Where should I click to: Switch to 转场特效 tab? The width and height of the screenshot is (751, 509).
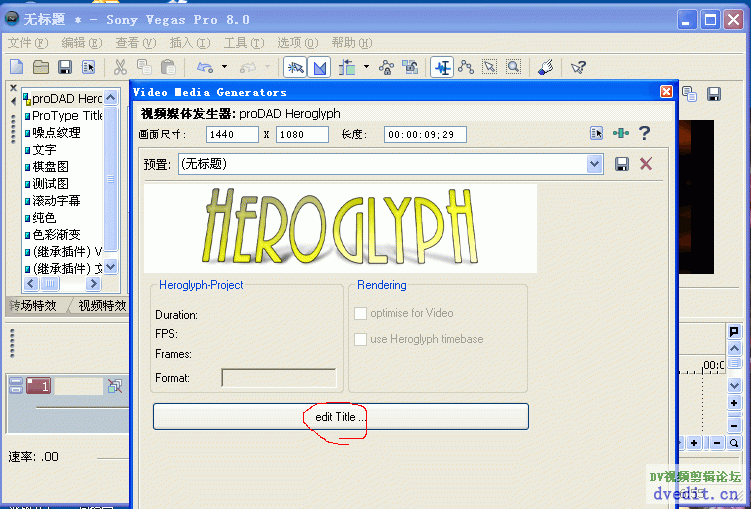point(34,305)
